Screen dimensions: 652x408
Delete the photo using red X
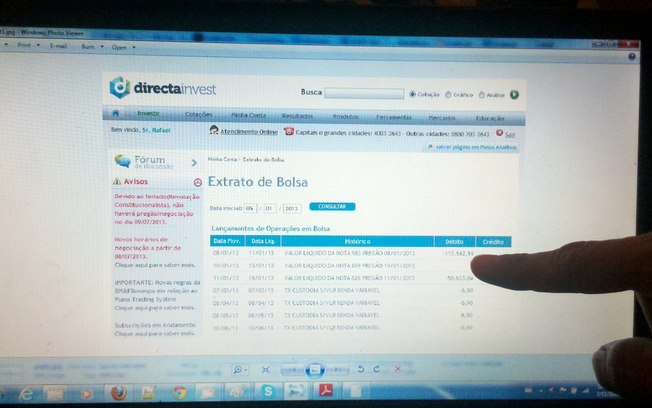pos(398,368)
